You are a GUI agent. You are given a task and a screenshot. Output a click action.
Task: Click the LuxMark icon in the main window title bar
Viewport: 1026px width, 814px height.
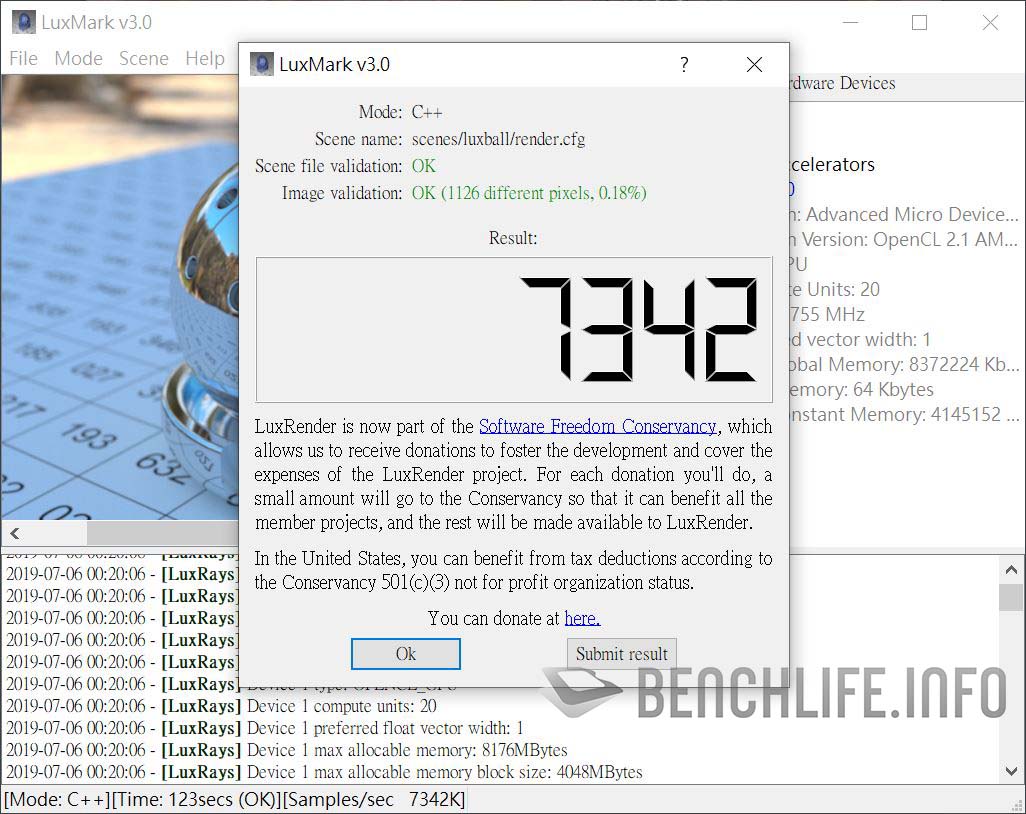(23, 21)
